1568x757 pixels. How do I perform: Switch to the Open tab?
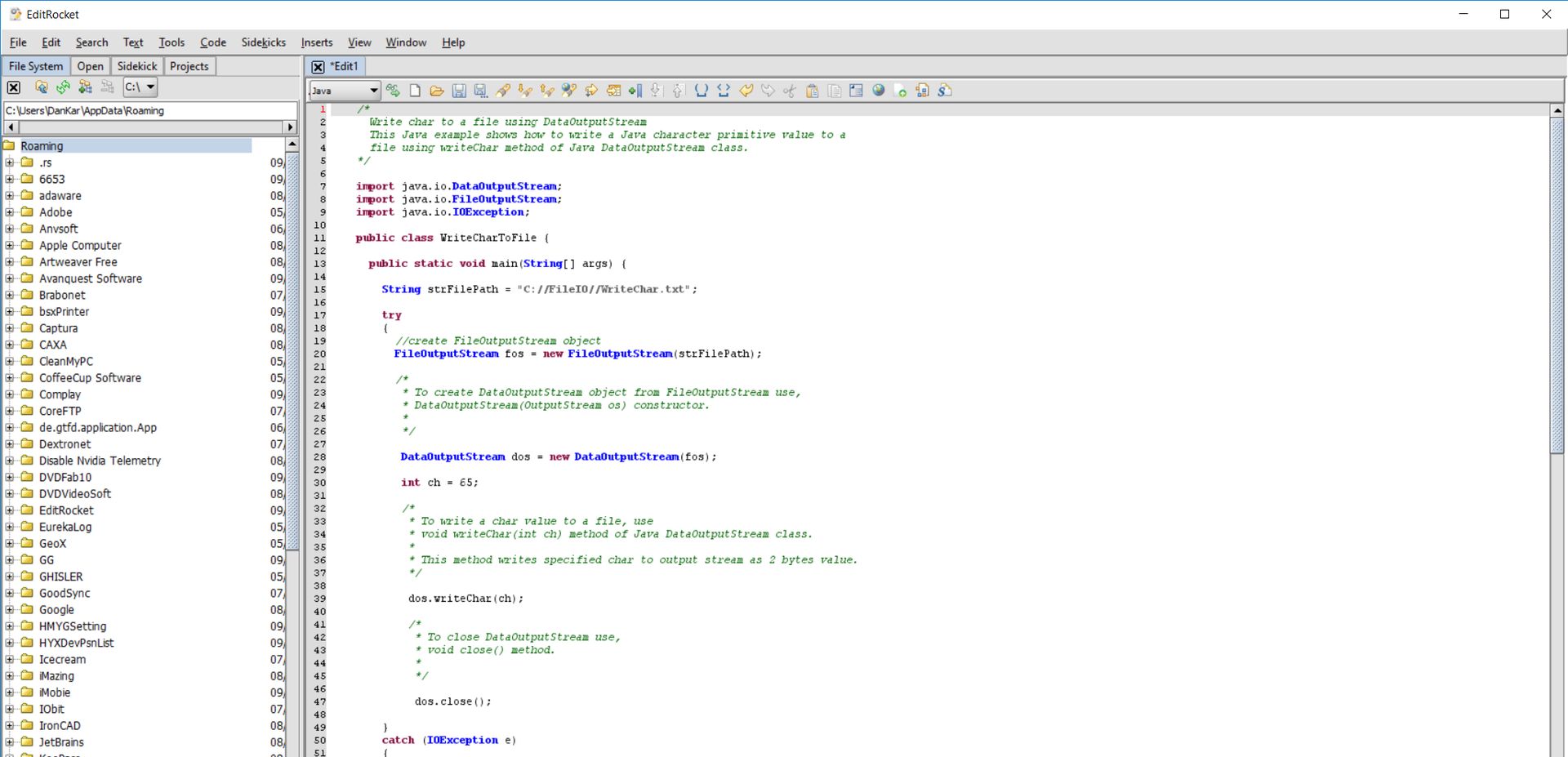coord(90,66)
